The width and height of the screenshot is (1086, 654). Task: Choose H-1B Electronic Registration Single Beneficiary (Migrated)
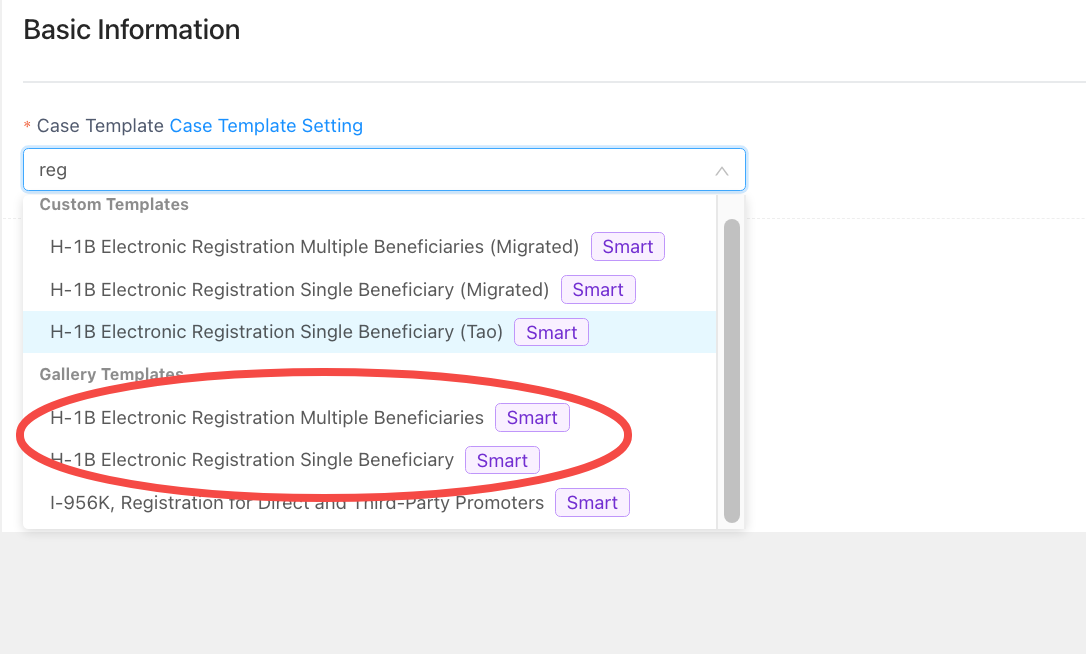(x=299, y=290)
